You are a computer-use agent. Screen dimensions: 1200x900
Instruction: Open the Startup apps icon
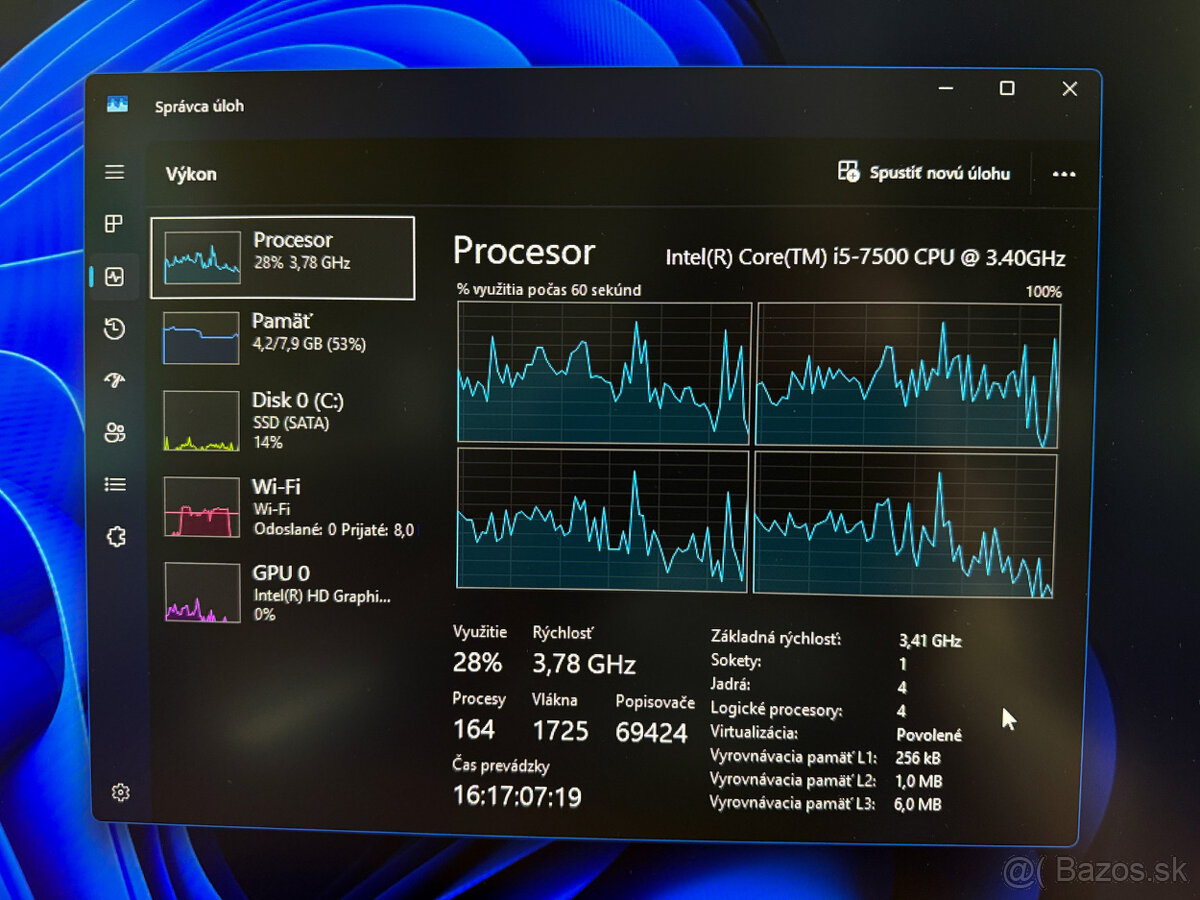[x=115, y=381]
